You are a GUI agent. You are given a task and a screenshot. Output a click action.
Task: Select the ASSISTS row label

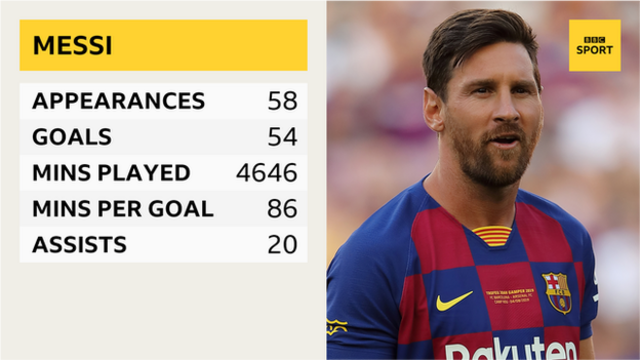click(x=79, y=244)
